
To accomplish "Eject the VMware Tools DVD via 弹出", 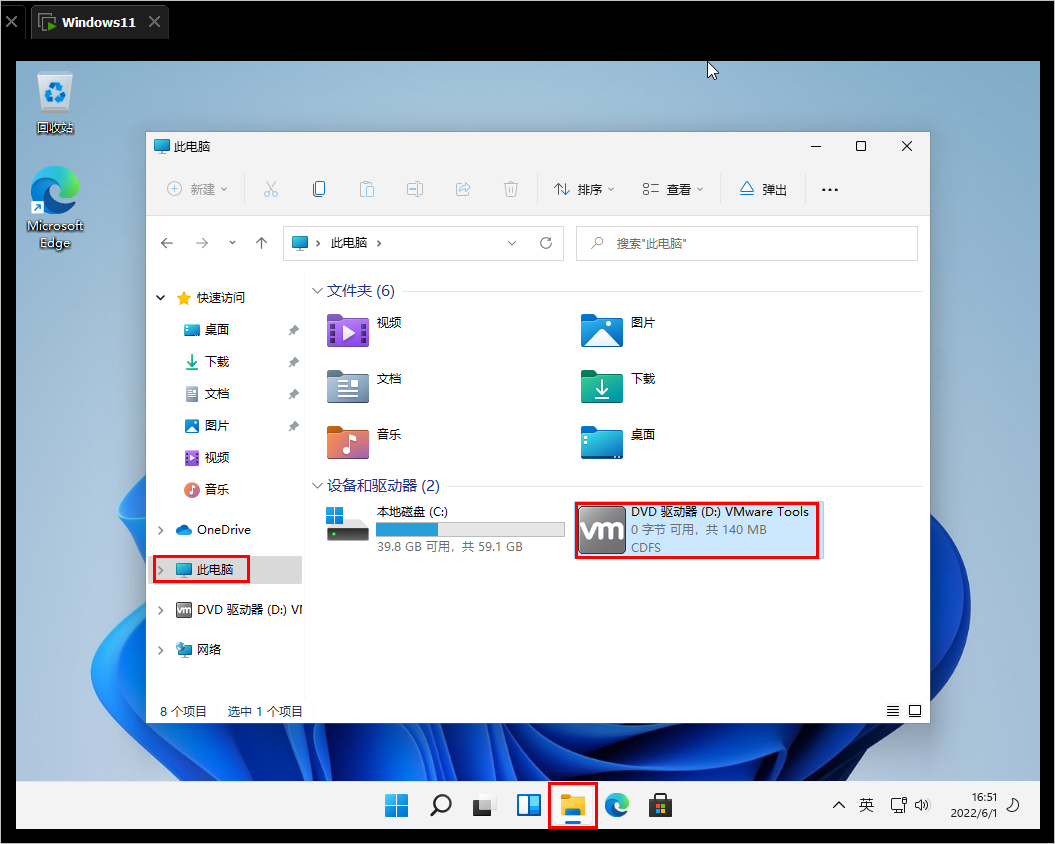I will pos(762,189).
